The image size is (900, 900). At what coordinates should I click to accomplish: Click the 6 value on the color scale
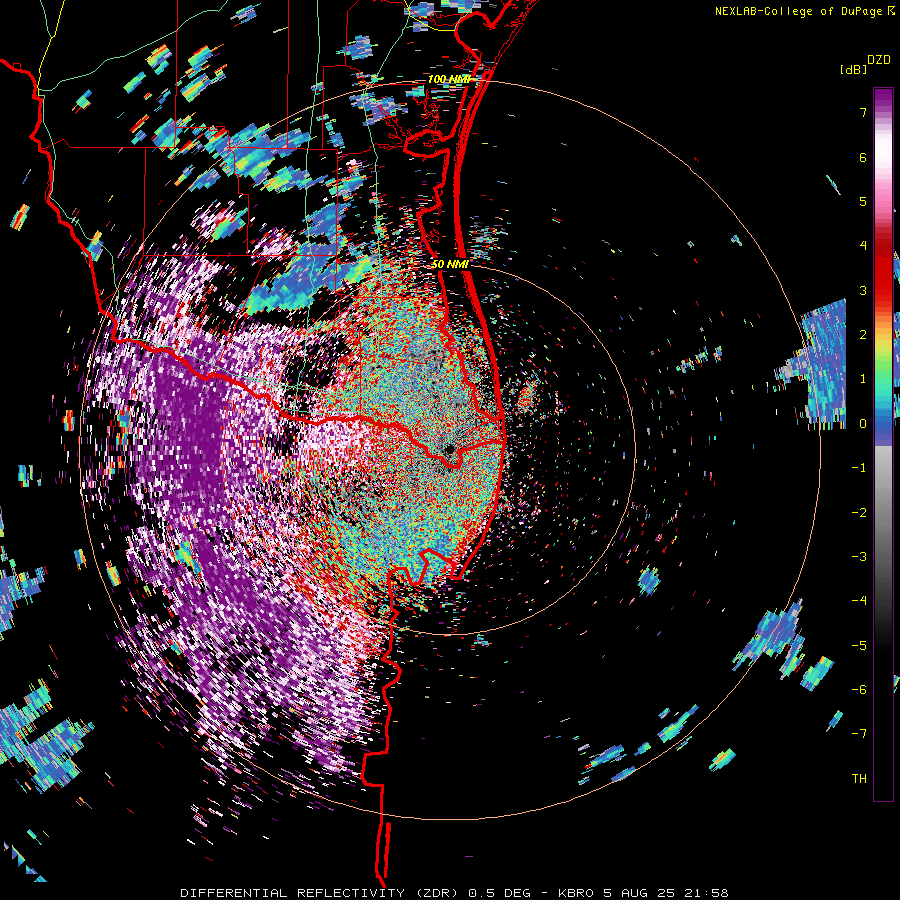[x=863, y=157]
